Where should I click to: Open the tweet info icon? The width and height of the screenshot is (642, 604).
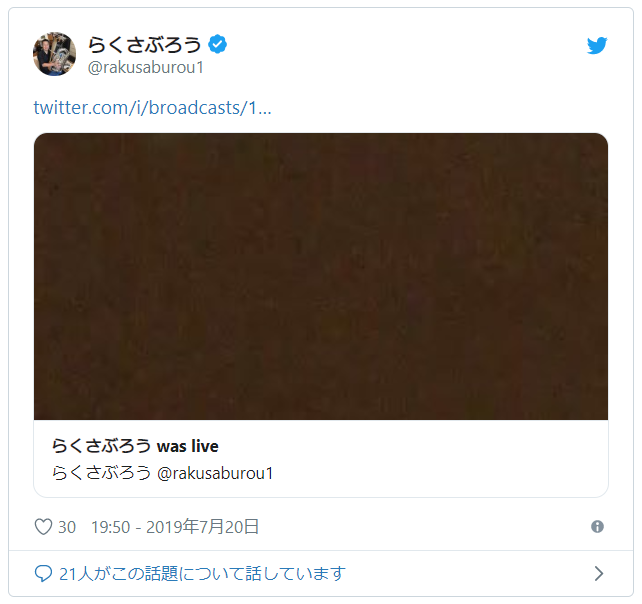click(597, 527)
